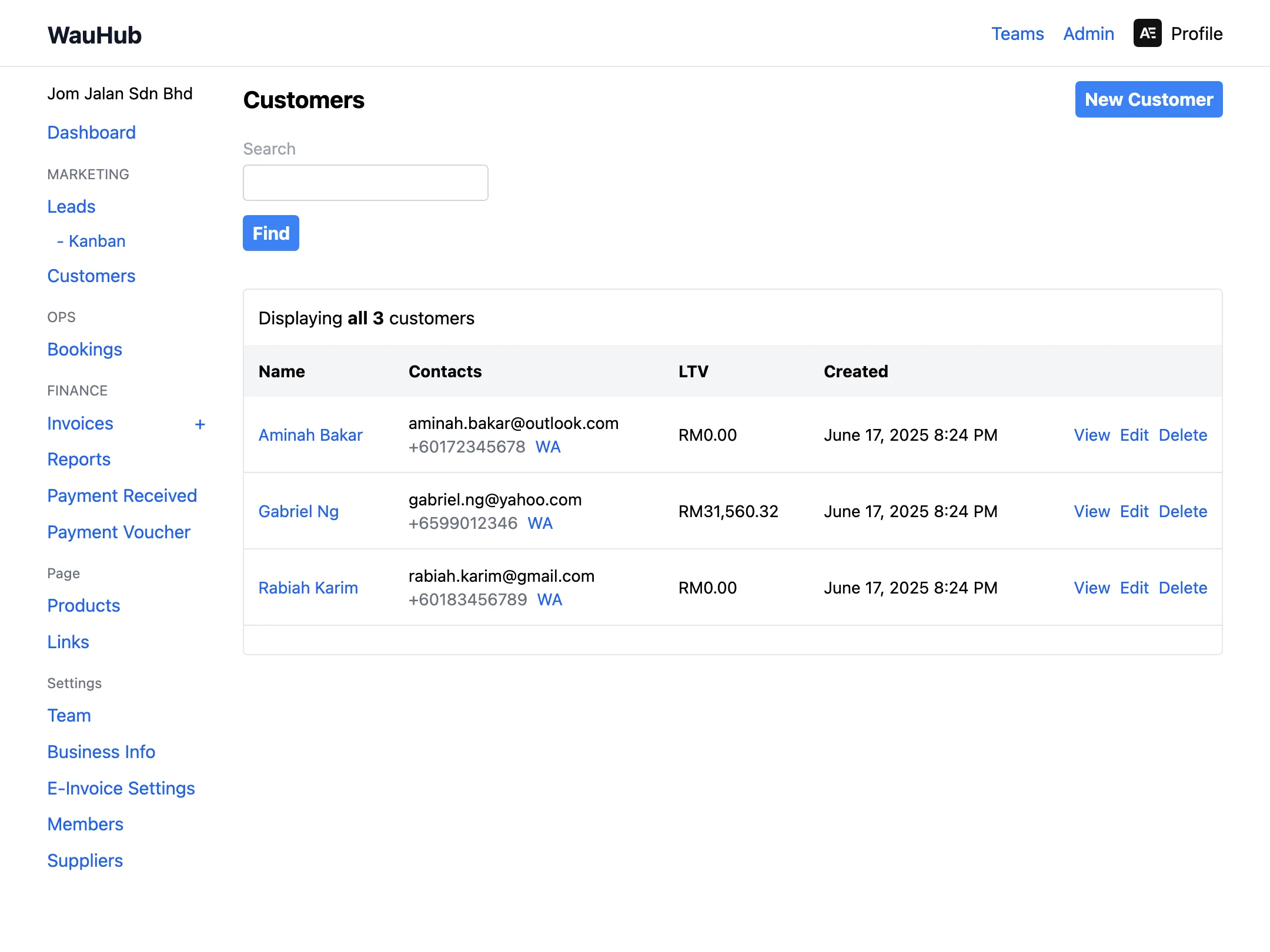The height and width of the screenshot is (952, 1270).
Task: Click phone number +6599012346
Action: pos(463,524)
